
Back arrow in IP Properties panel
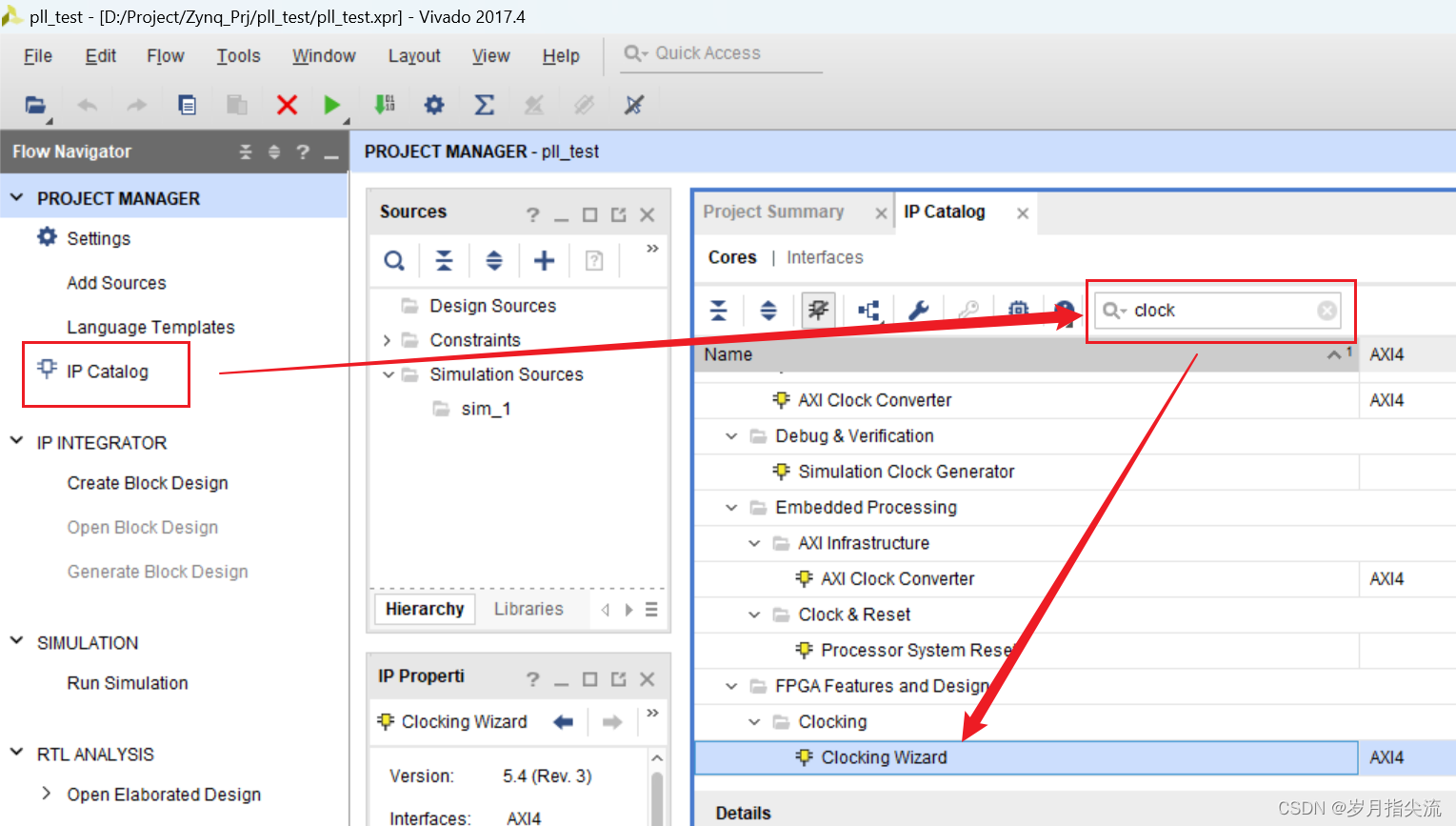[x=564, y=722]
